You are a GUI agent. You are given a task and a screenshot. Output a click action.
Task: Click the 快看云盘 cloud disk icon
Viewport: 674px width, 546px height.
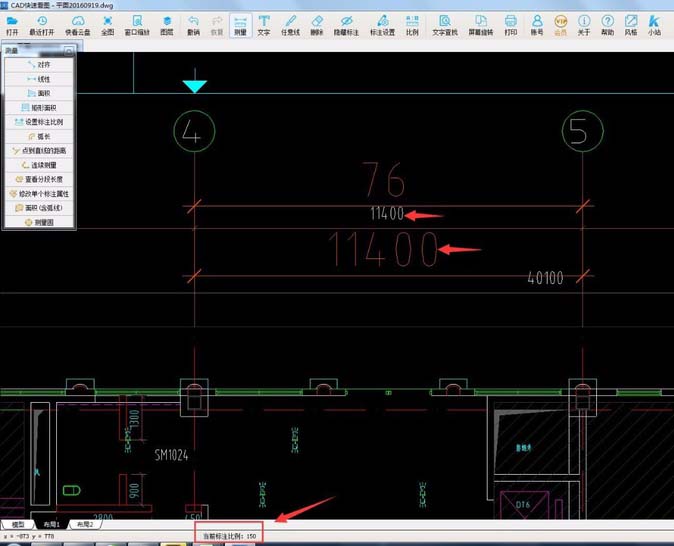(77, 25)
